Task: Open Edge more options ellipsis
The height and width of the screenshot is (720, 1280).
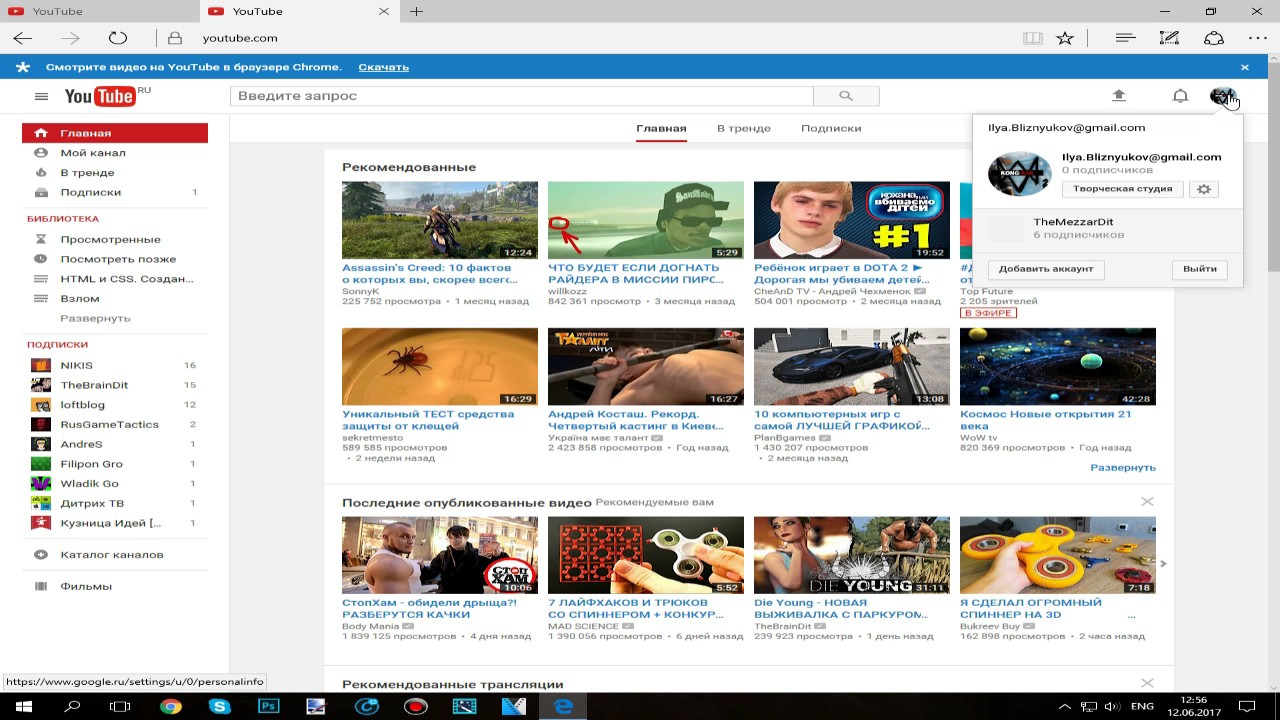Action: [x=1258, y=38]
